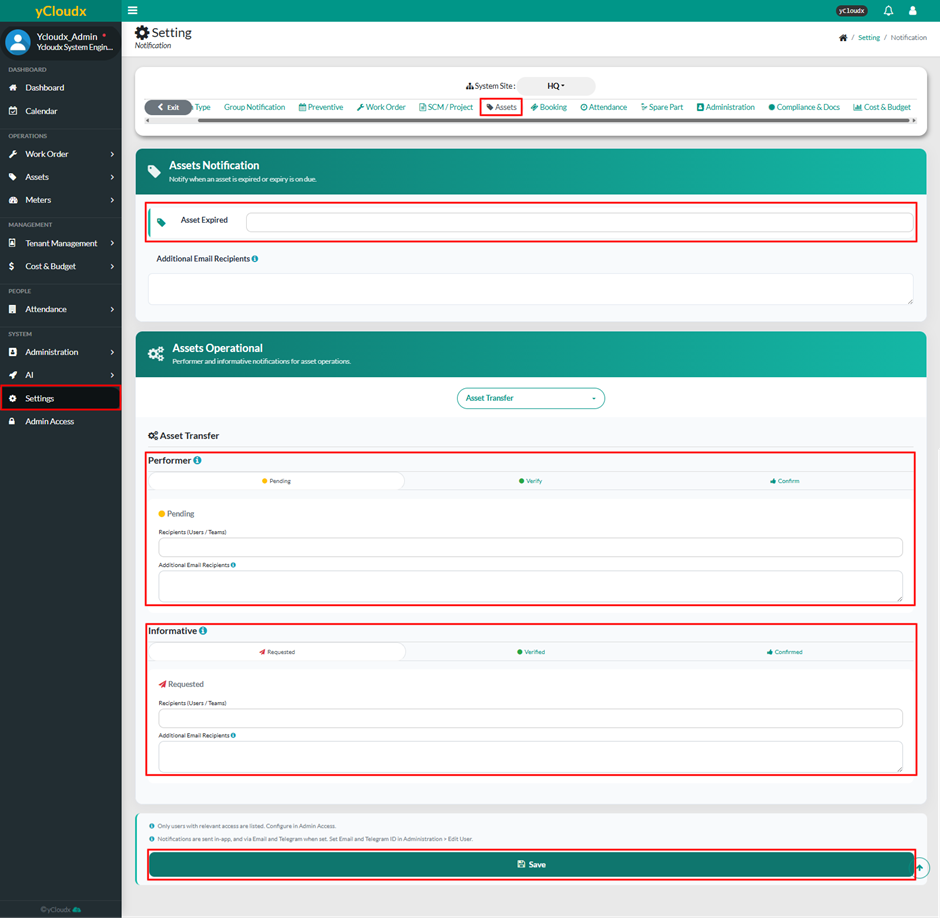Click the home icon in breadcrumb
This screenshot has width=940, height=919.
coord(843,38)
